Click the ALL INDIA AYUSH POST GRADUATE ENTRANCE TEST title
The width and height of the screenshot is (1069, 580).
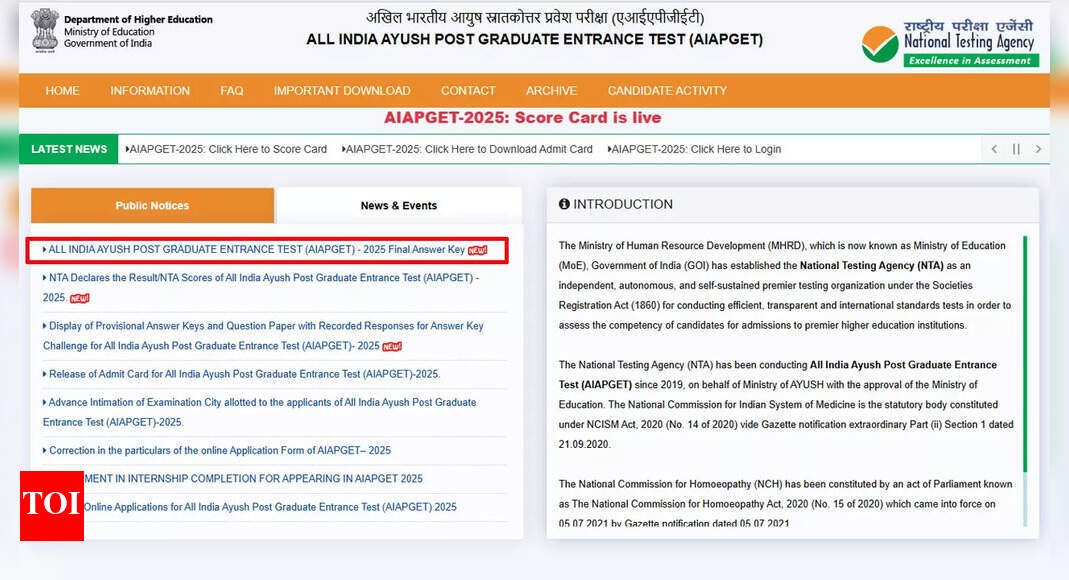(534, 40)
